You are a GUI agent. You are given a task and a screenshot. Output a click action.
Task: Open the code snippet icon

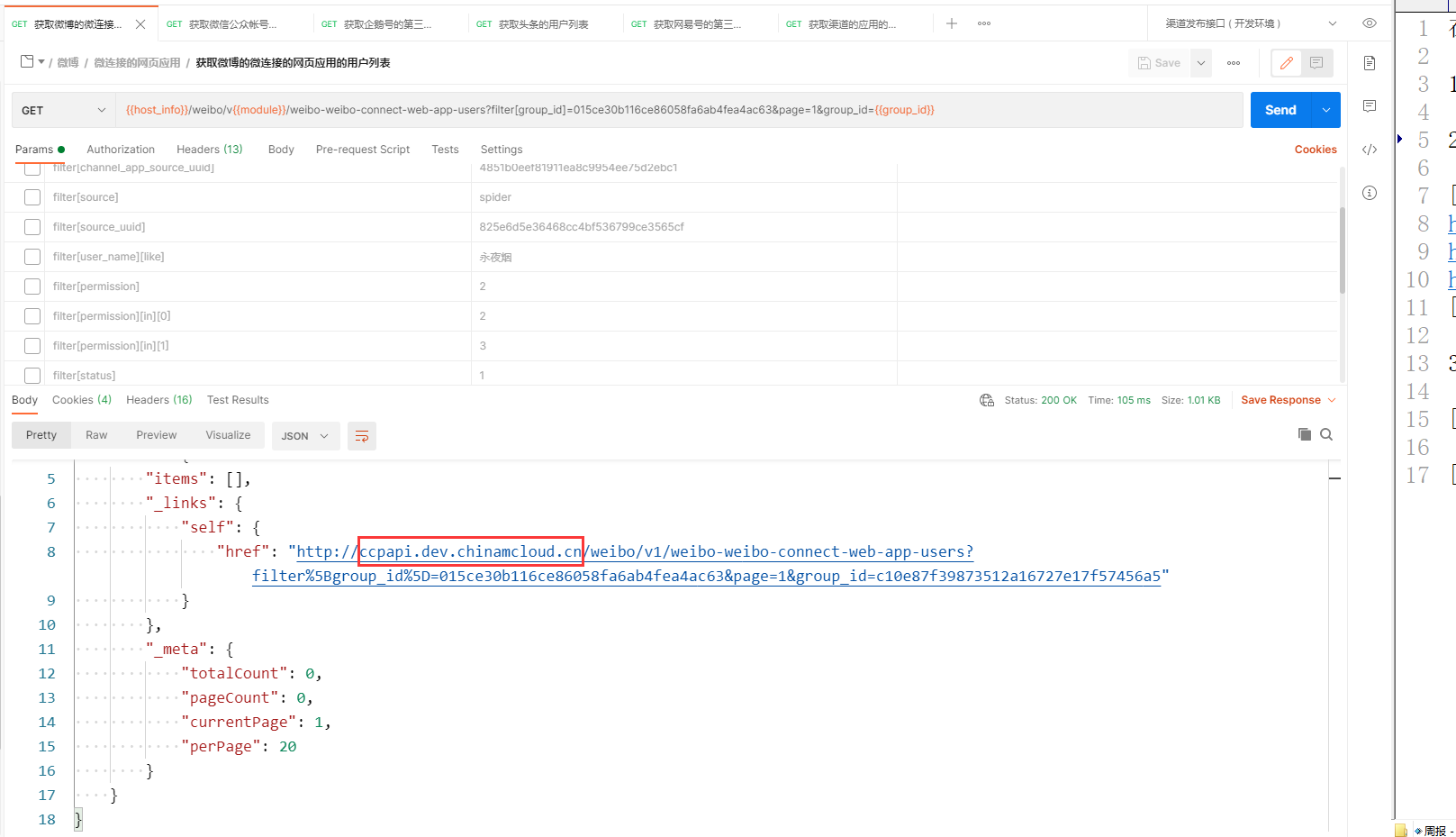[1369, 150]
